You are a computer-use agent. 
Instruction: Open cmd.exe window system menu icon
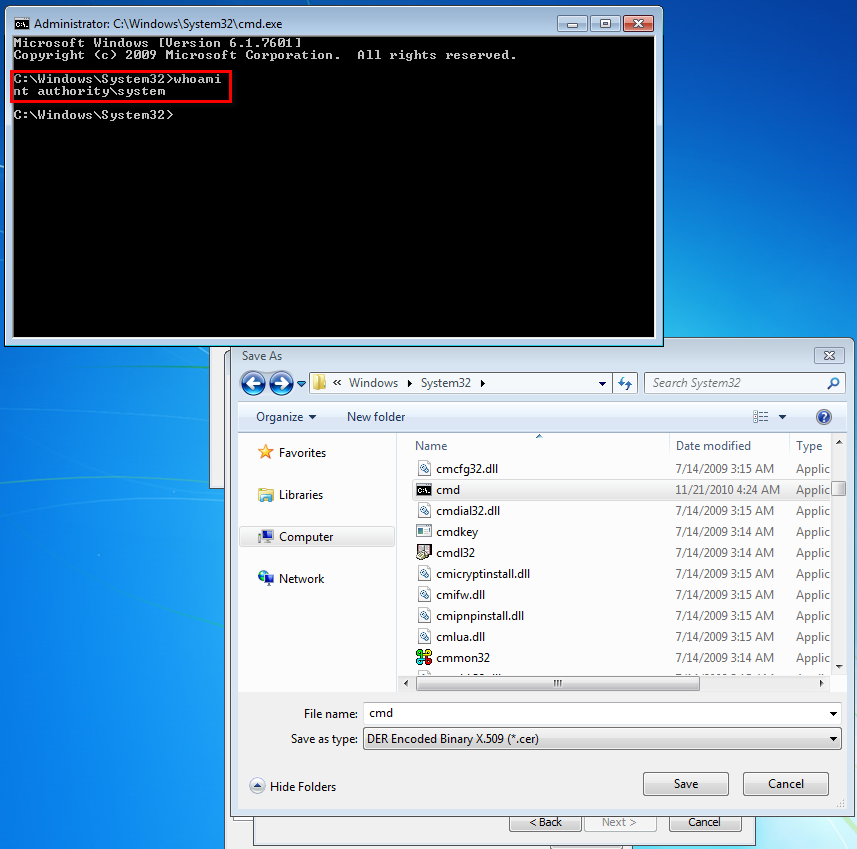click(22, 24)
